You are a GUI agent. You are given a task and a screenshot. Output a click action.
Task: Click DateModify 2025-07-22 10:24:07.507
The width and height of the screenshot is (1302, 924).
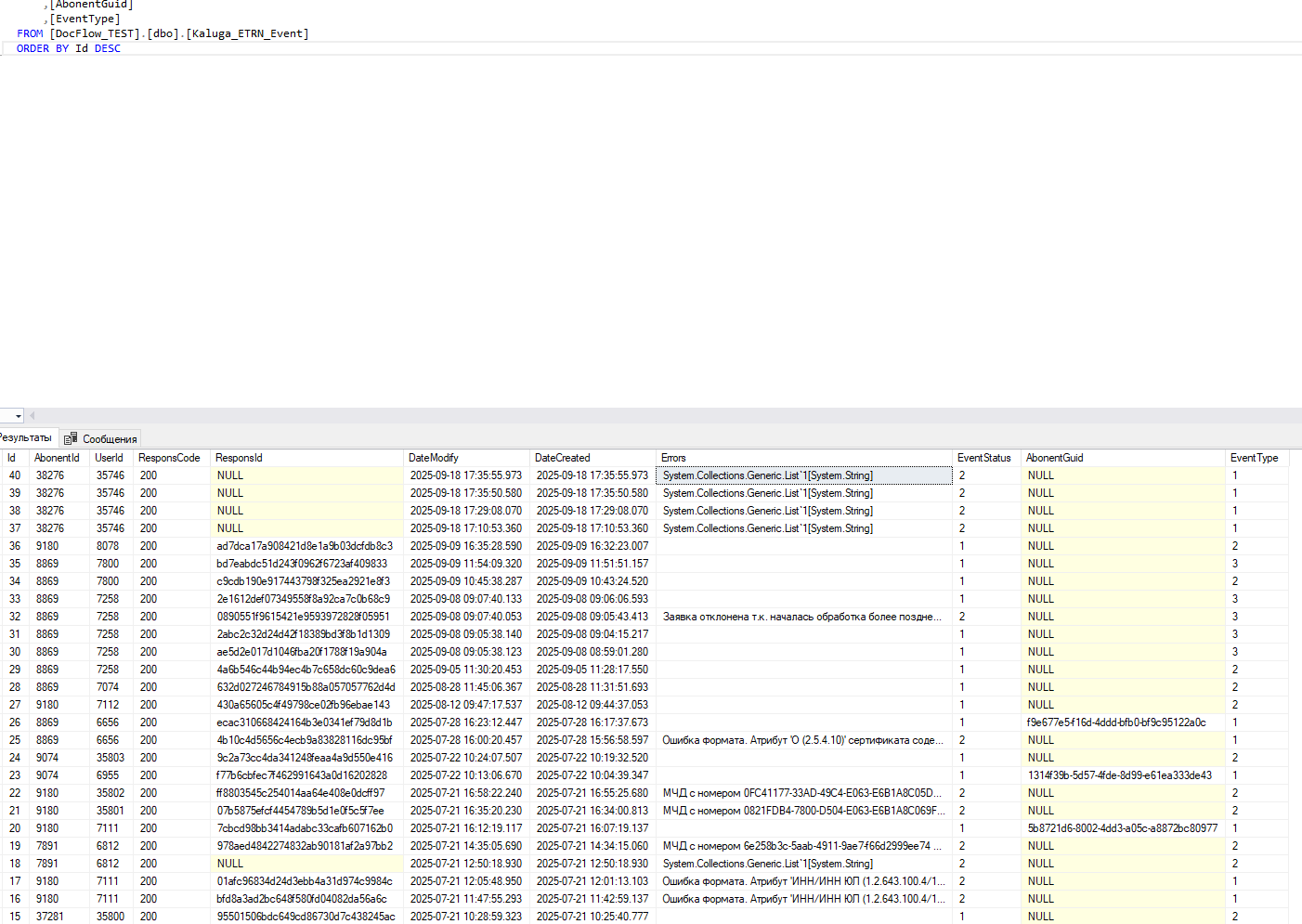point(466,758)
